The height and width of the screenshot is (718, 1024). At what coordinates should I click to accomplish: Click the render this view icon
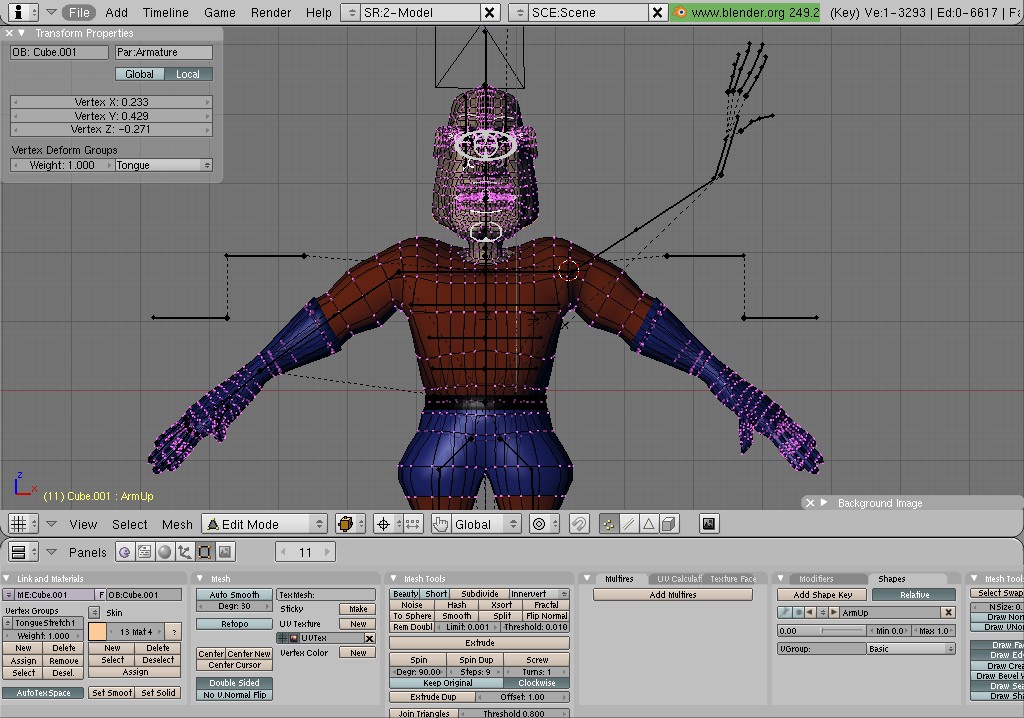709,524
